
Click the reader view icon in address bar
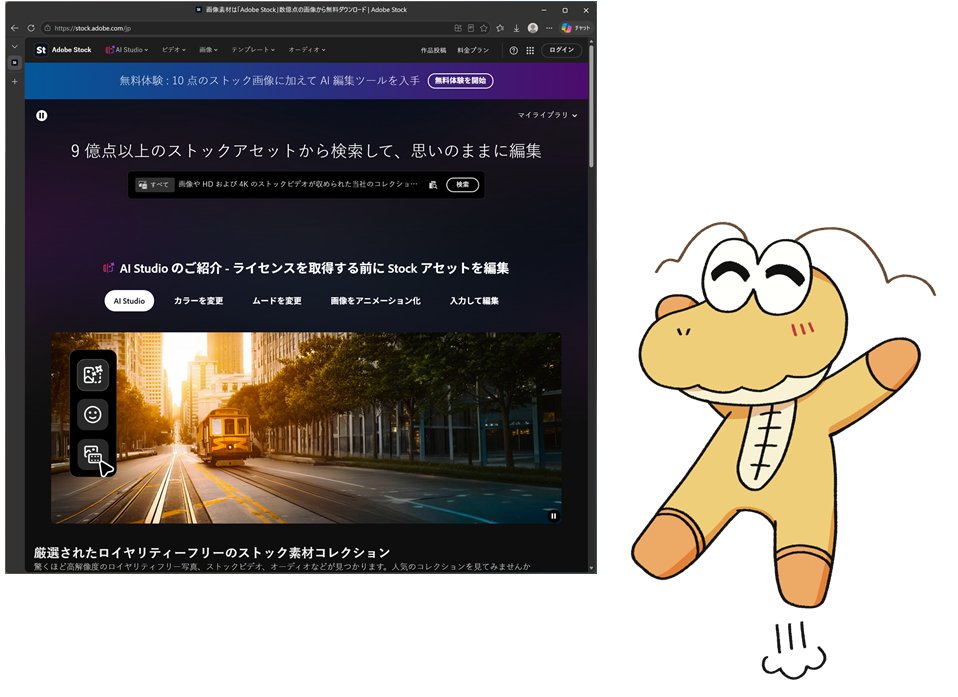click(x=470, y=28)
